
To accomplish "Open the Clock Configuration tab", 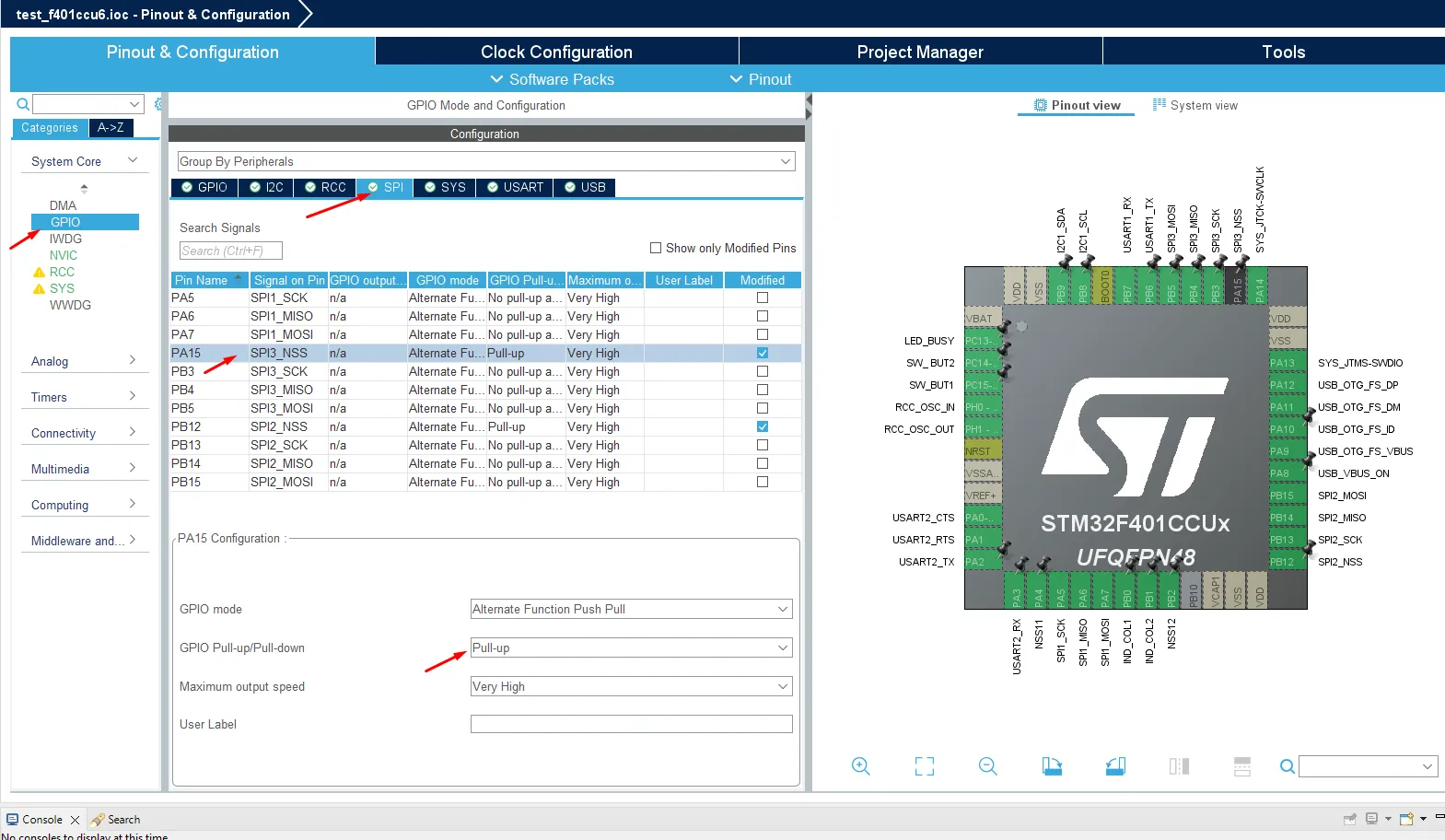I will coord(556,52).
